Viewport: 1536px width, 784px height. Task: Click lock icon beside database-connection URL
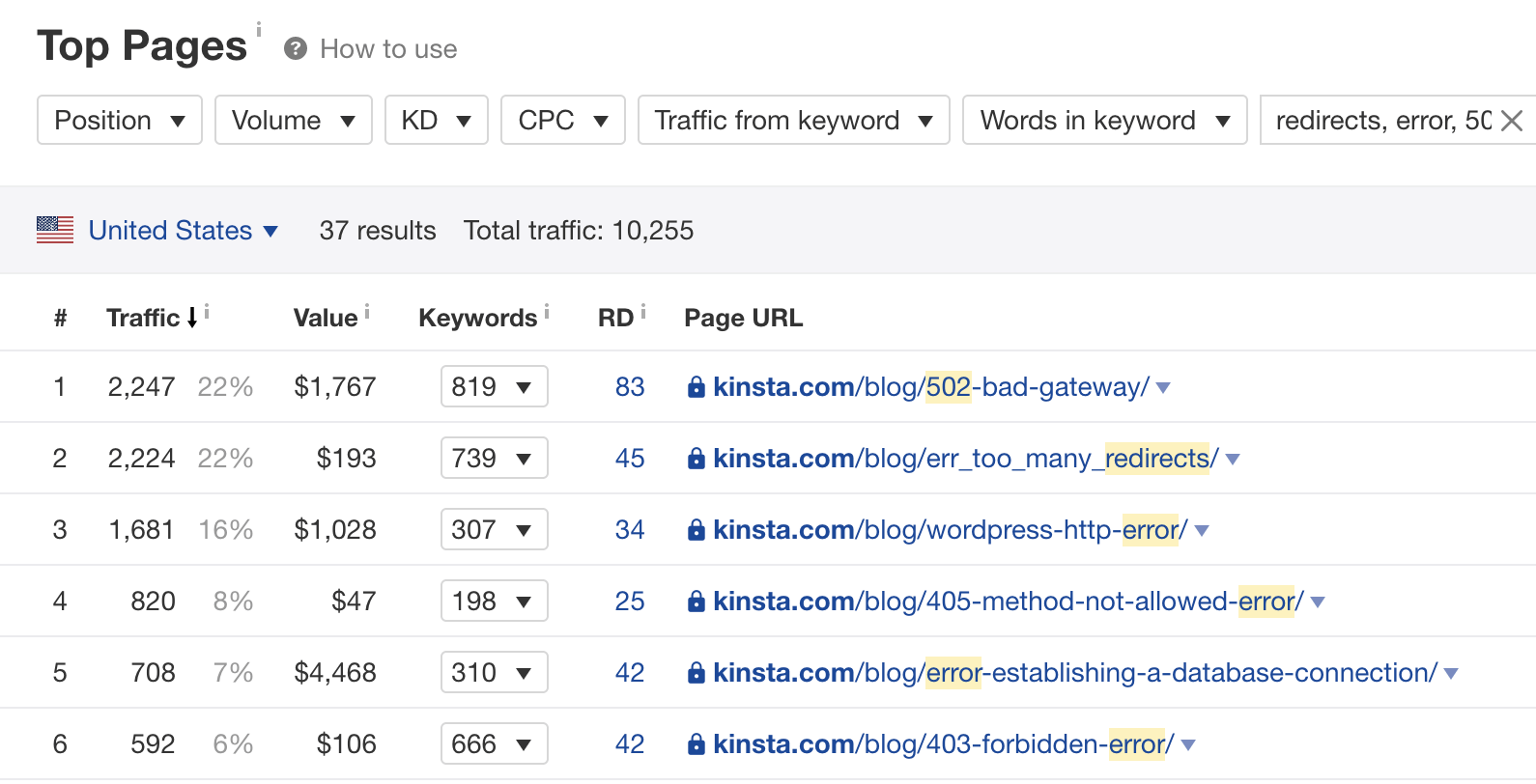click(x=696, y=673)
